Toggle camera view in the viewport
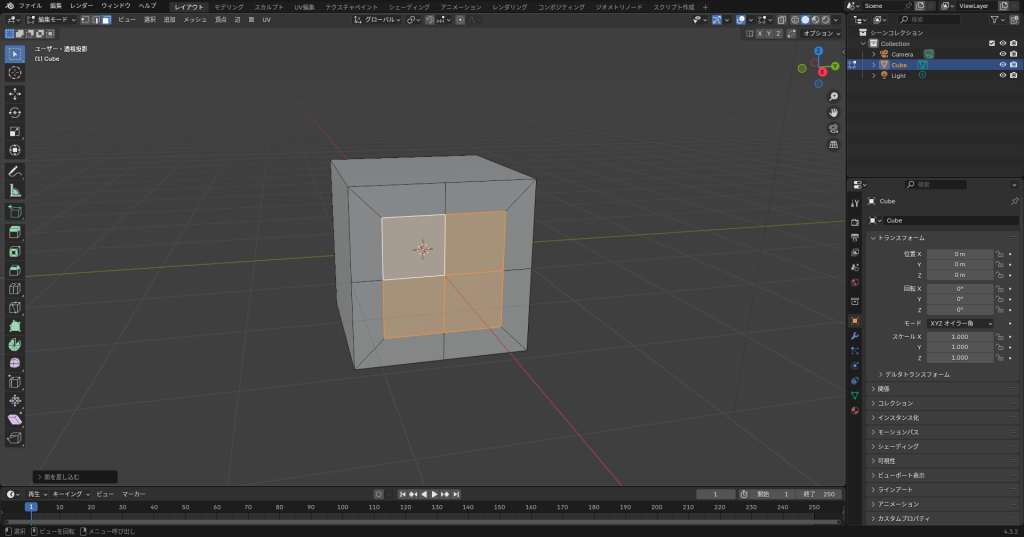The height and width of the screenshot is (537, 1024). point(833,129)
